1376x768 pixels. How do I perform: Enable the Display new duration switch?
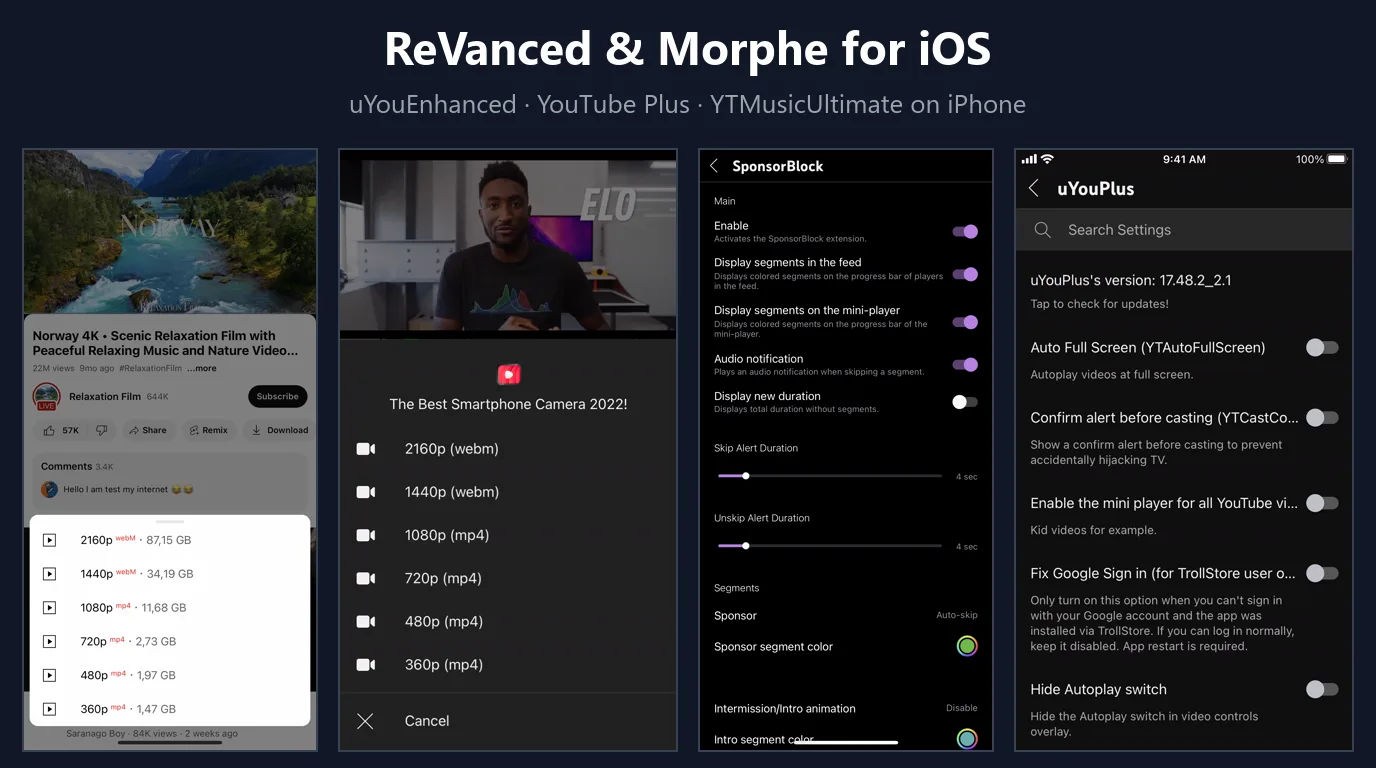pos(965,402)
